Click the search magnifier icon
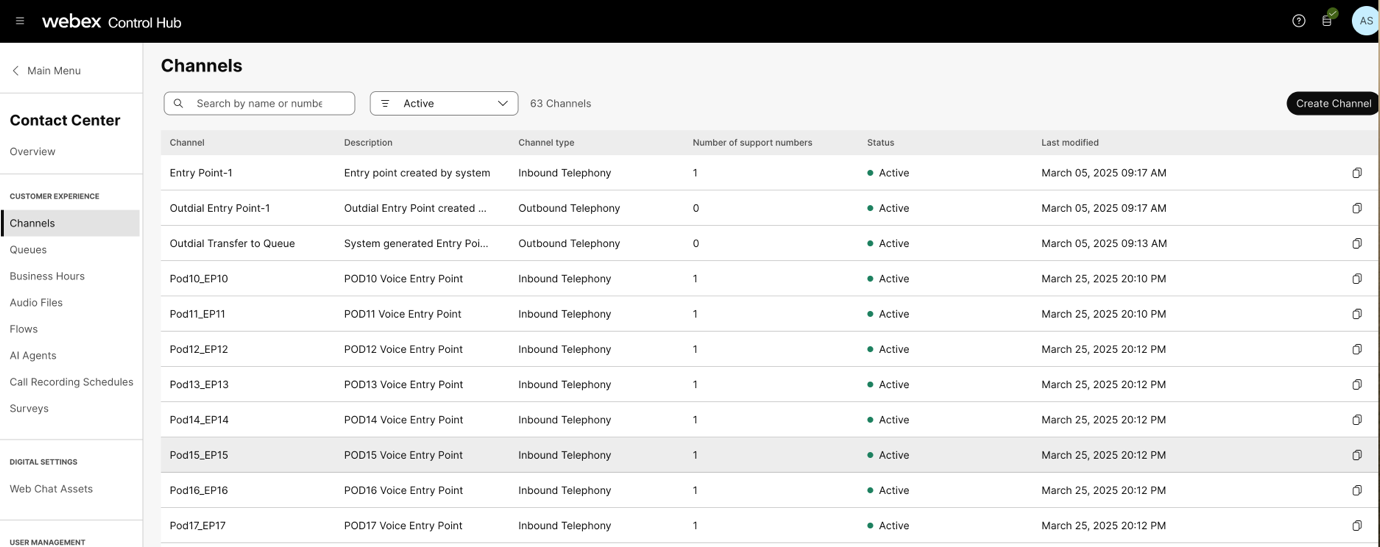Viewport: 1380px width, 547px height. click(x=179, y=104)
